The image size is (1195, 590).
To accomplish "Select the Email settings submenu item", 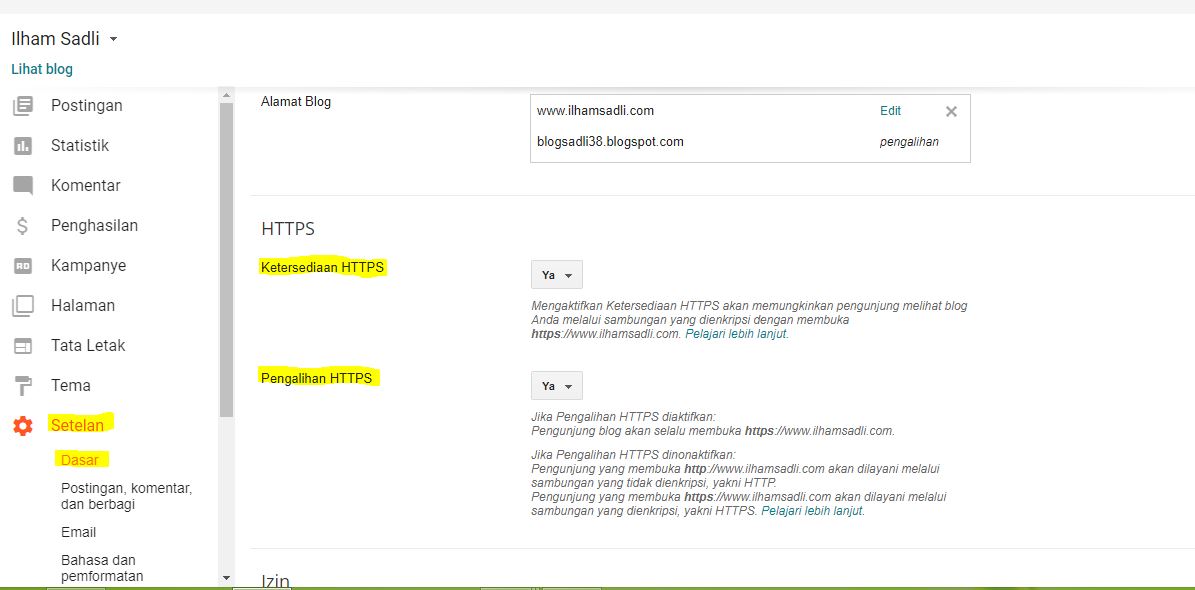I will [79, 532].
